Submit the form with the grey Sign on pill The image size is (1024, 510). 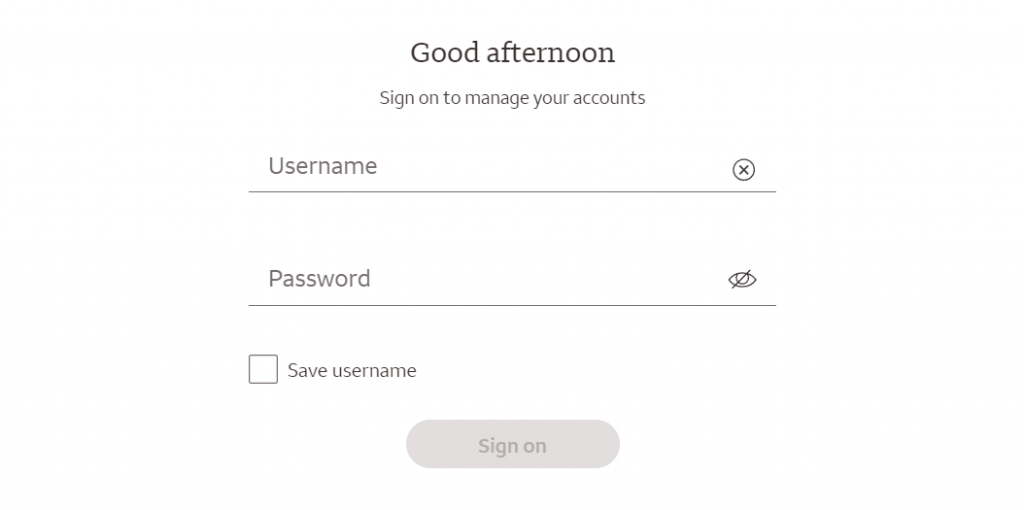click(x=513, y=444)
